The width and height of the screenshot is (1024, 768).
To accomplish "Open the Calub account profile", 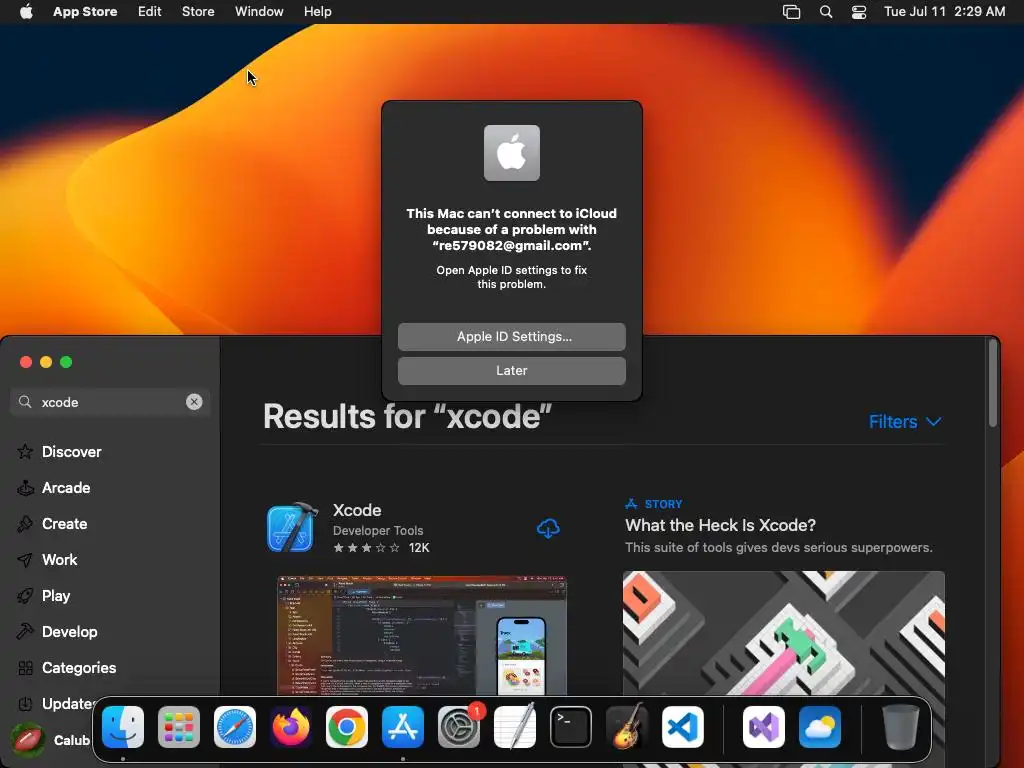I will [x=51, y=740].
